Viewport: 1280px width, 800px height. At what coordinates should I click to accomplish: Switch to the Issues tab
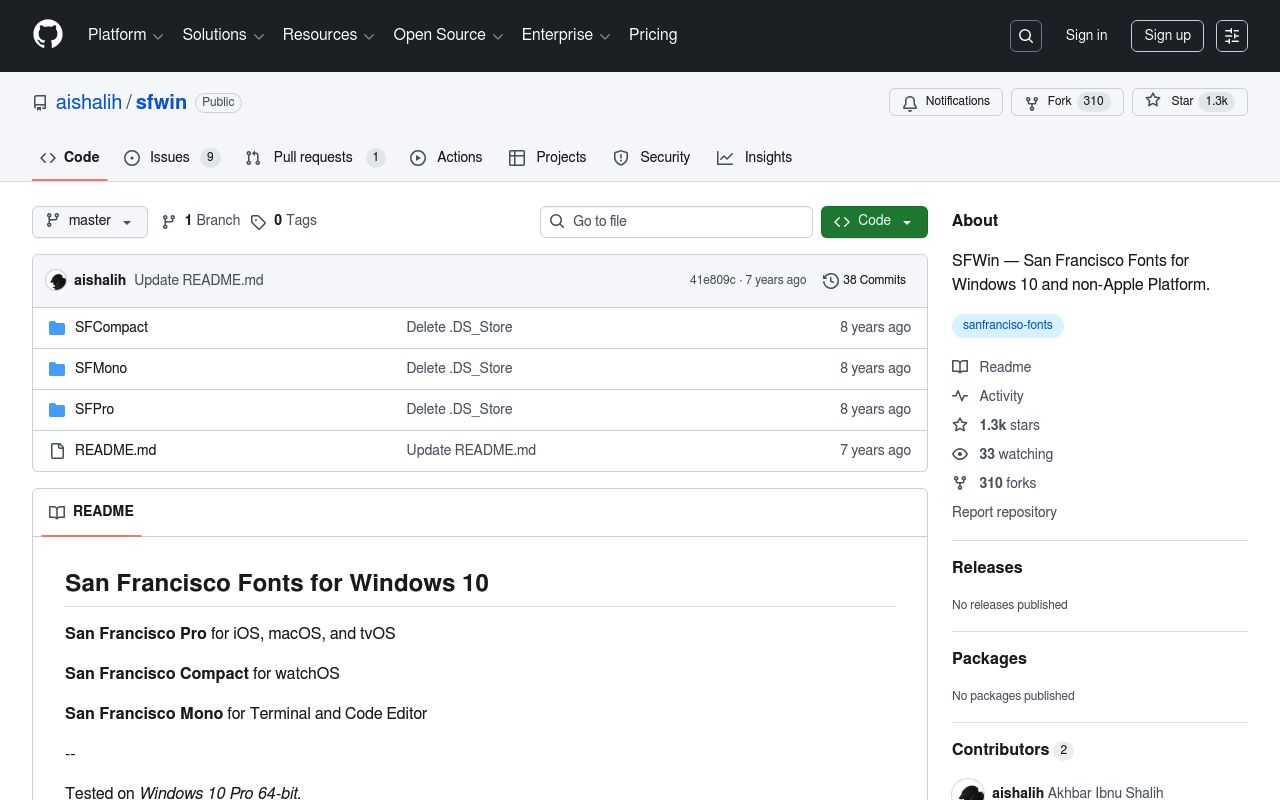pyautogui.click(x=170, y=157)
